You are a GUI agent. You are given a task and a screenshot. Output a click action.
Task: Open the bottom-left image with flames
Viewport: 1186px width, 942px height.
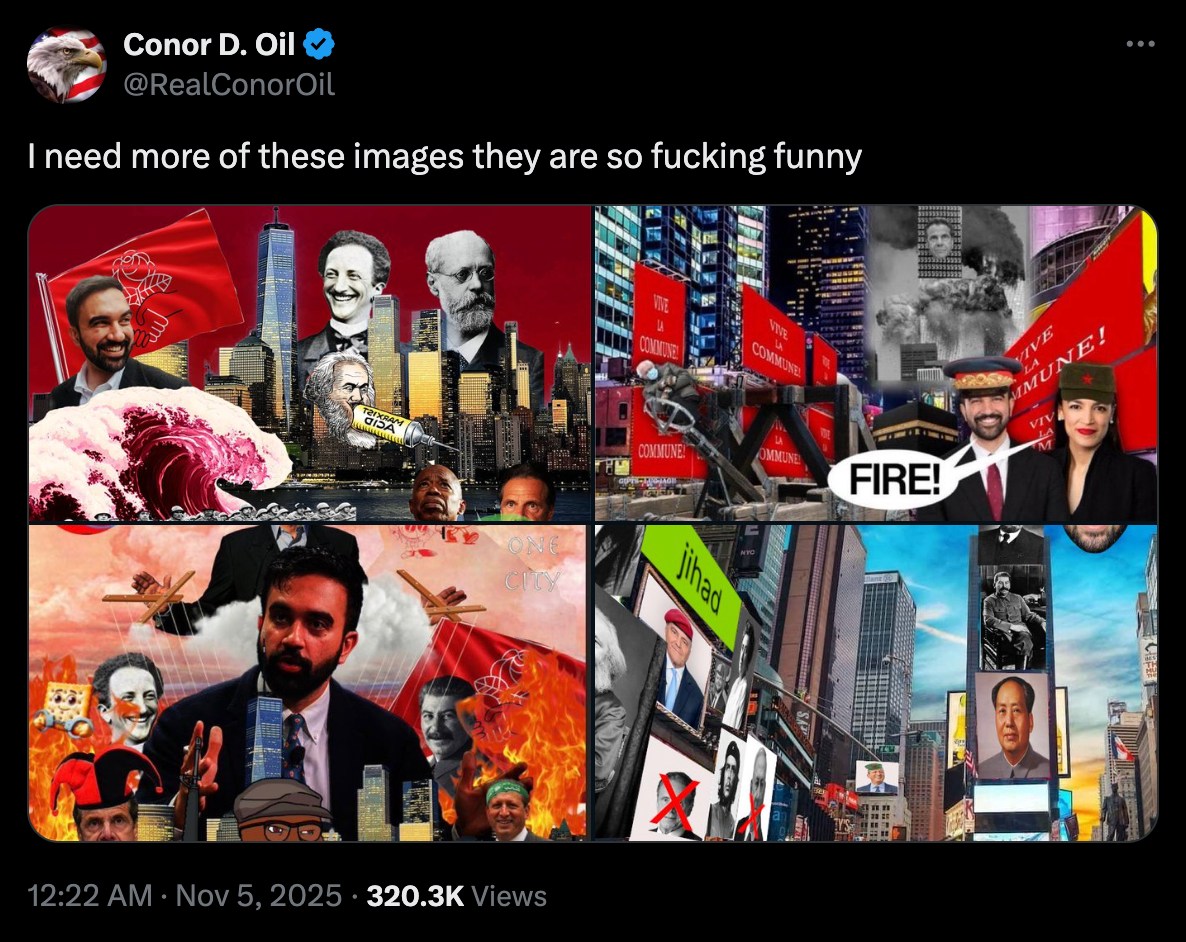point(309,682)
